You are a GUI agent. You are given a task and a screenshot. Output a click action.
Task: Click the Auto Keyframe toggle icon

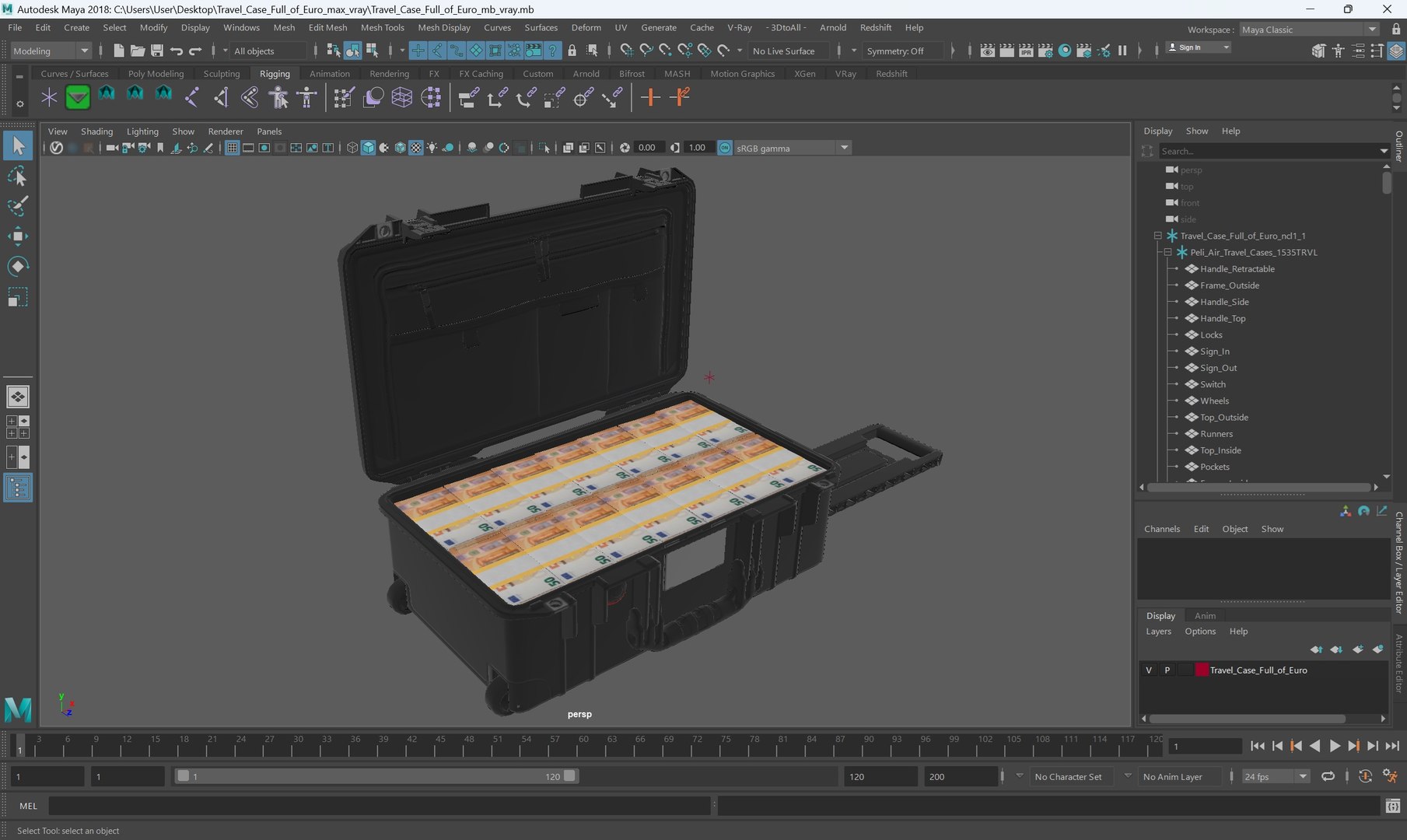coord(1365,776)
